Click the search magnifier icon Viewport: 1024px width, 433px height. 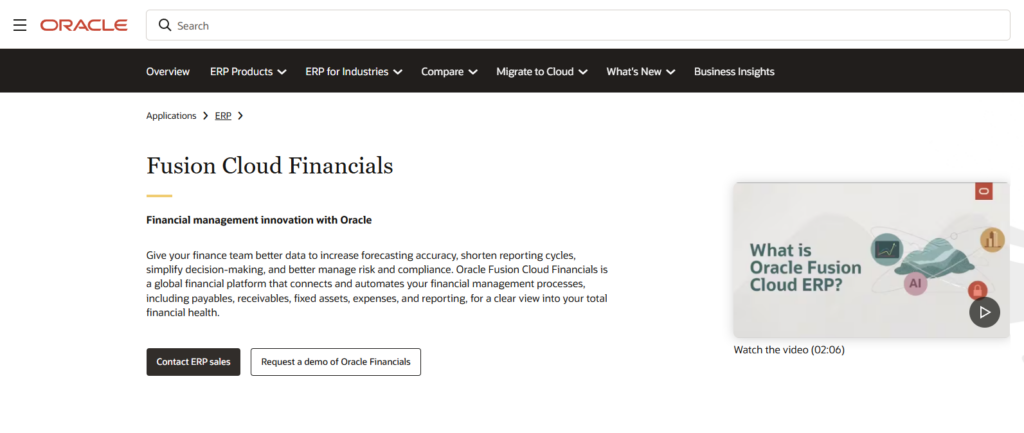coord(165,25)
